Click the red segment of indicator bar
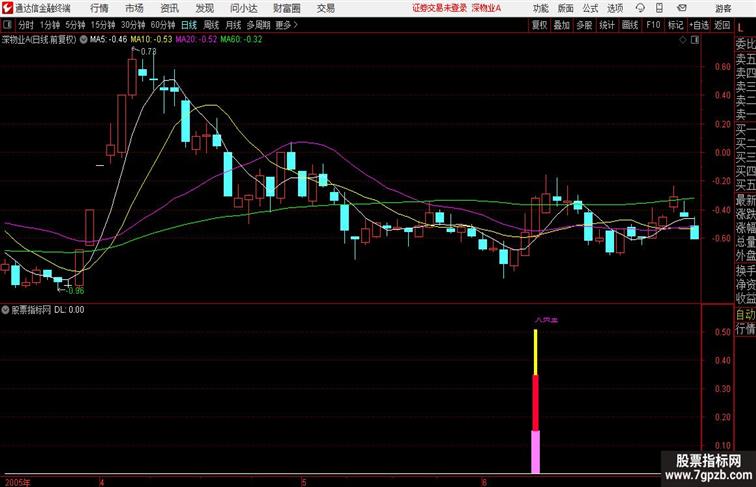Image resolution: width=756 pixels, height=487 pixels. (536, 403)
